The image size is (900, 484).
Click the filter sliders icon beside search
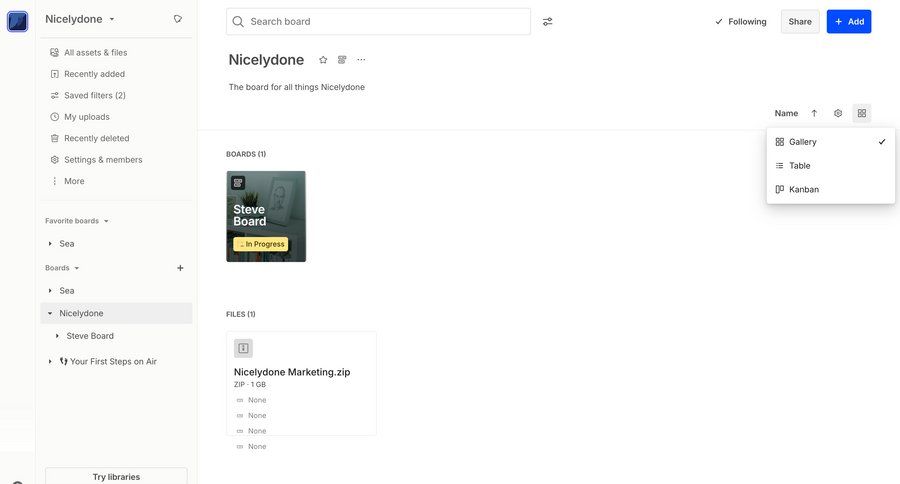point(547,22)
